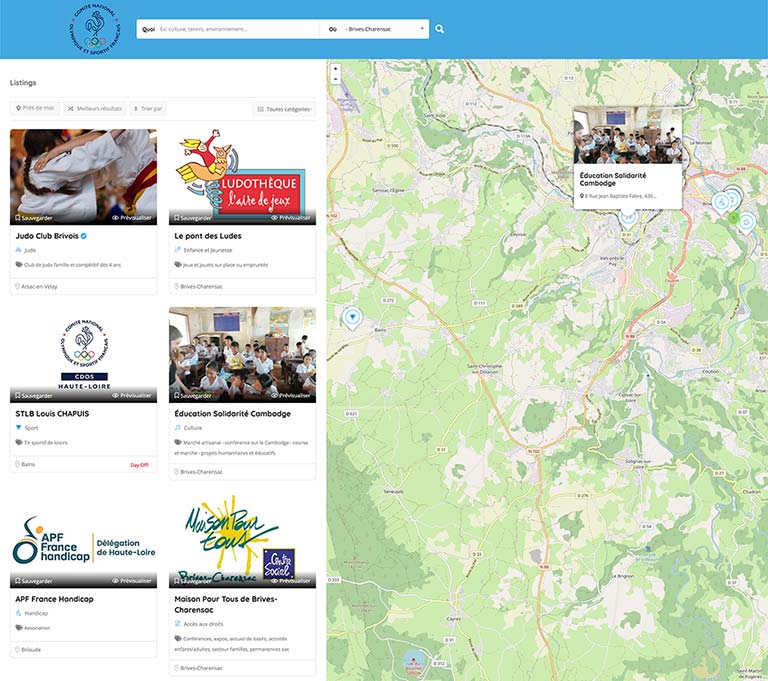Select the Meilleurs résultats sorting option
This screenshot has height=681, width=768.
(95, 108)
